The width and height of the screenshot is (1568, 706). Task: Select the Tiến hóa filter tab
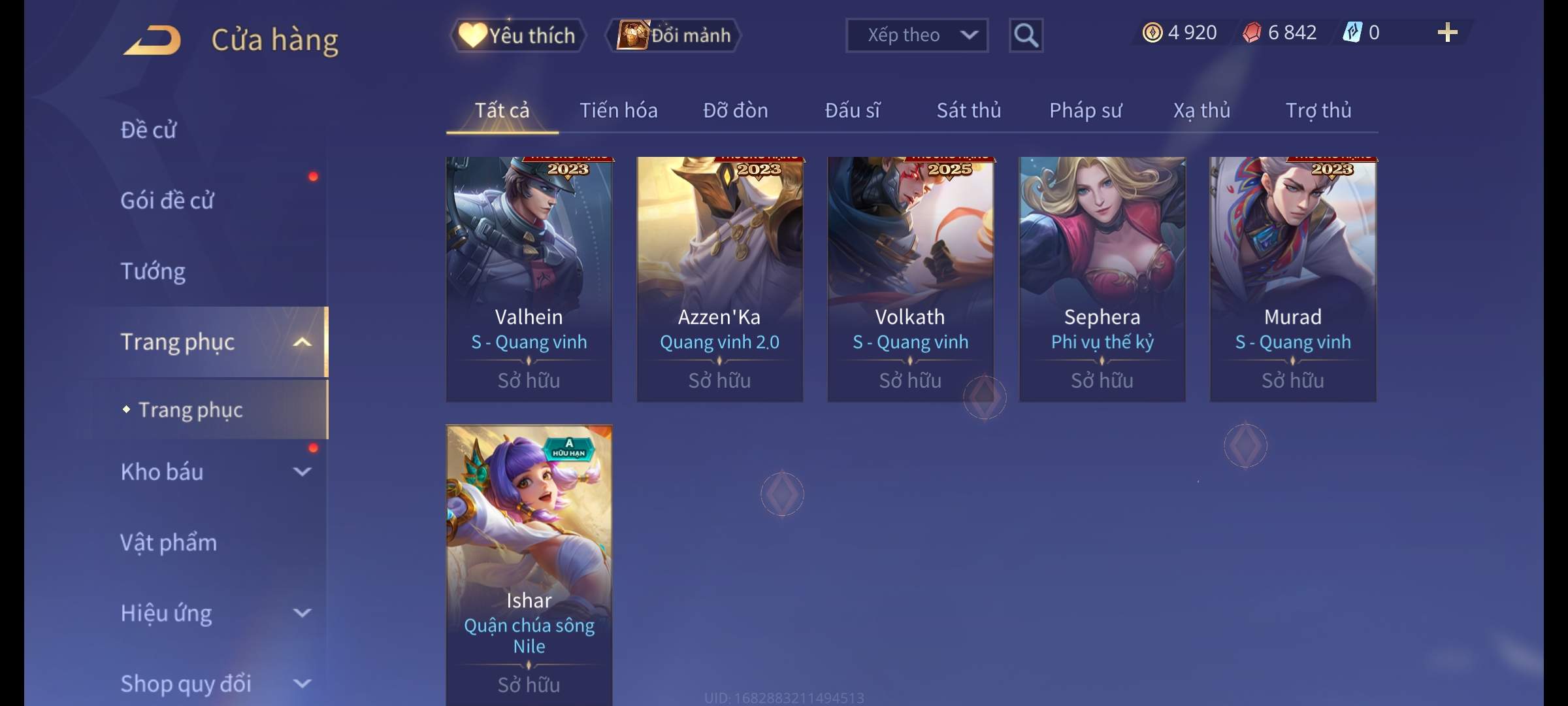coord(618,110)
